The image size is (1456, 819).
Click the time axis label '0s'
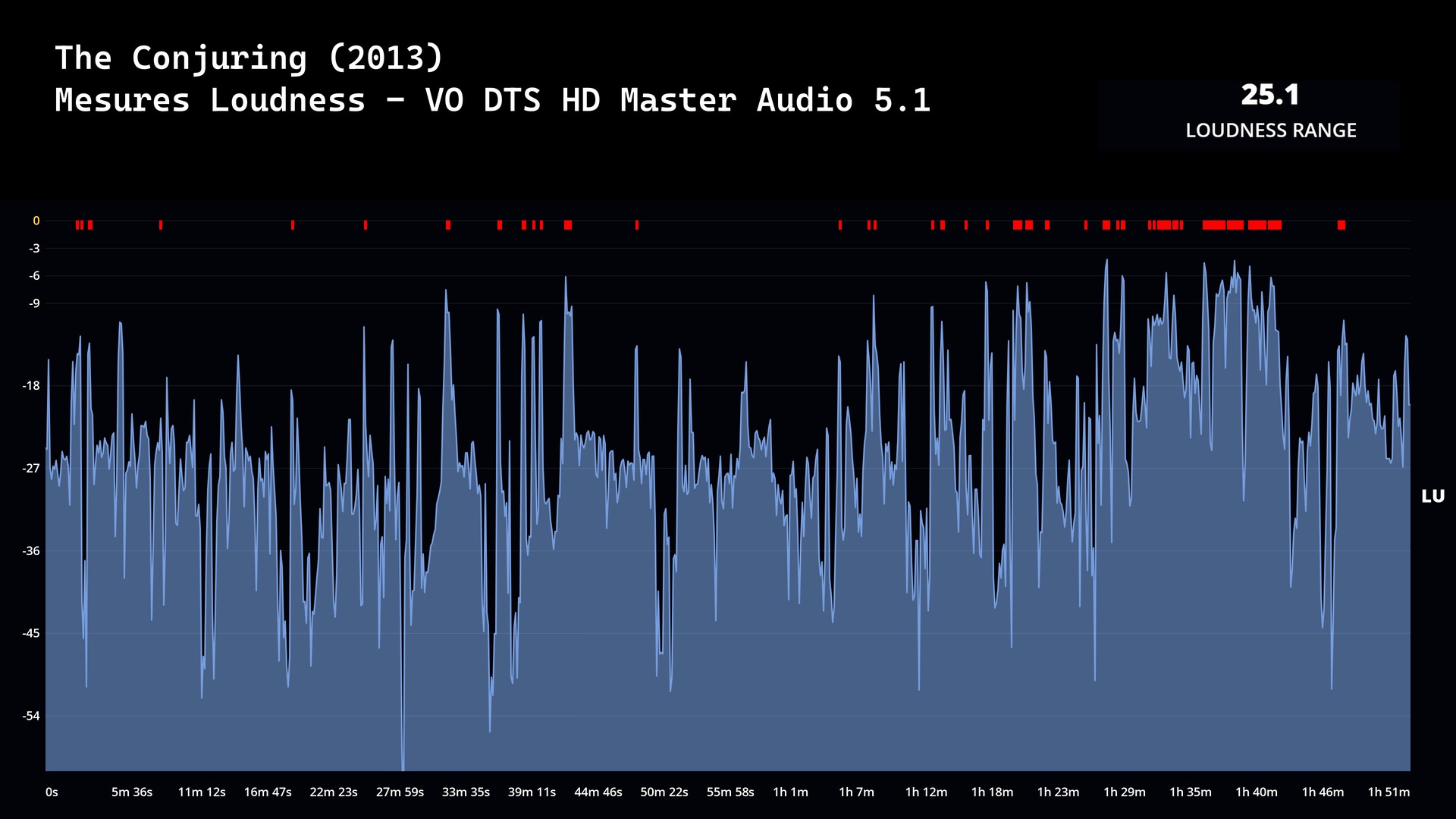pos(52,792)
